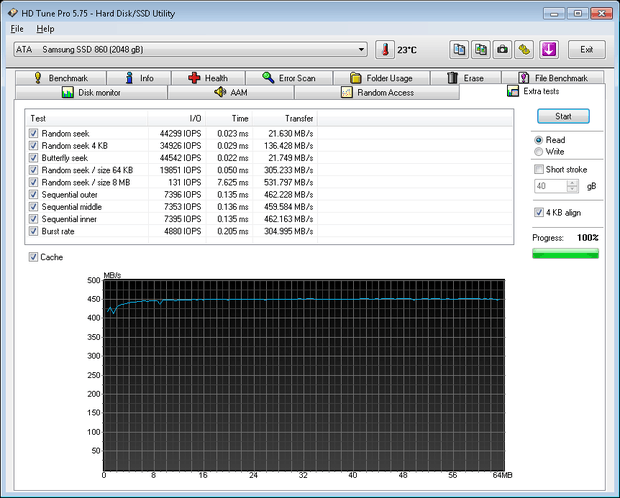Click the short stroke gB input field
The width and height of the screenshot is (620, 498).
[x=550, y=186]
